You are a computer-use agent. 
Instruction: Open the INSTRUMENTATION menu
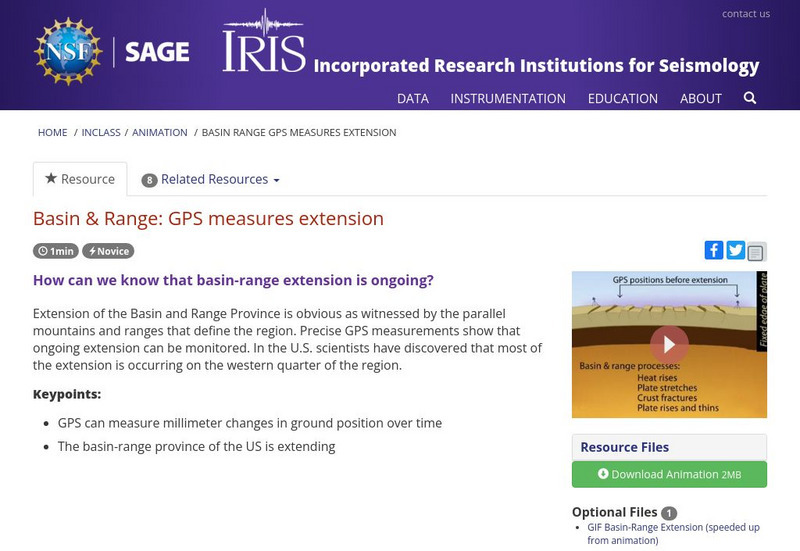[508, 98]
